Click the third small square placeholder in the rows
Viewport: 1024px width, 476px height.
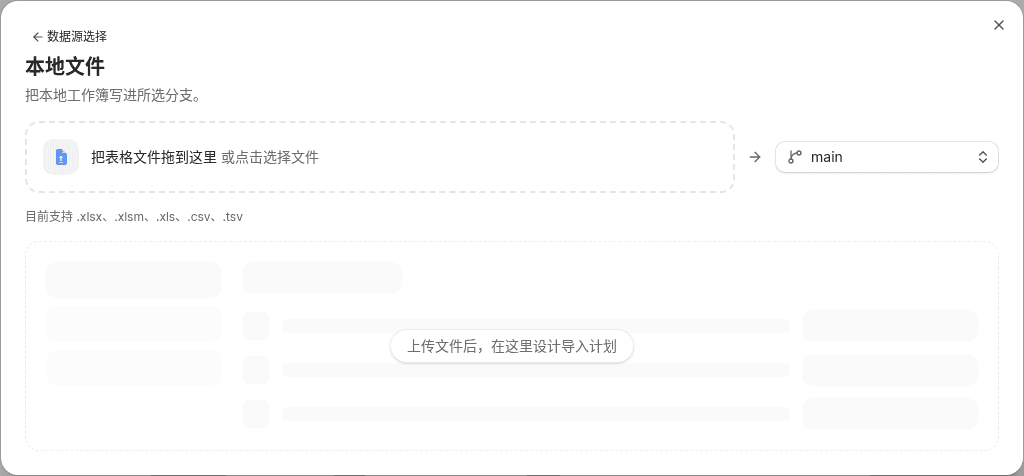(256, 414)
